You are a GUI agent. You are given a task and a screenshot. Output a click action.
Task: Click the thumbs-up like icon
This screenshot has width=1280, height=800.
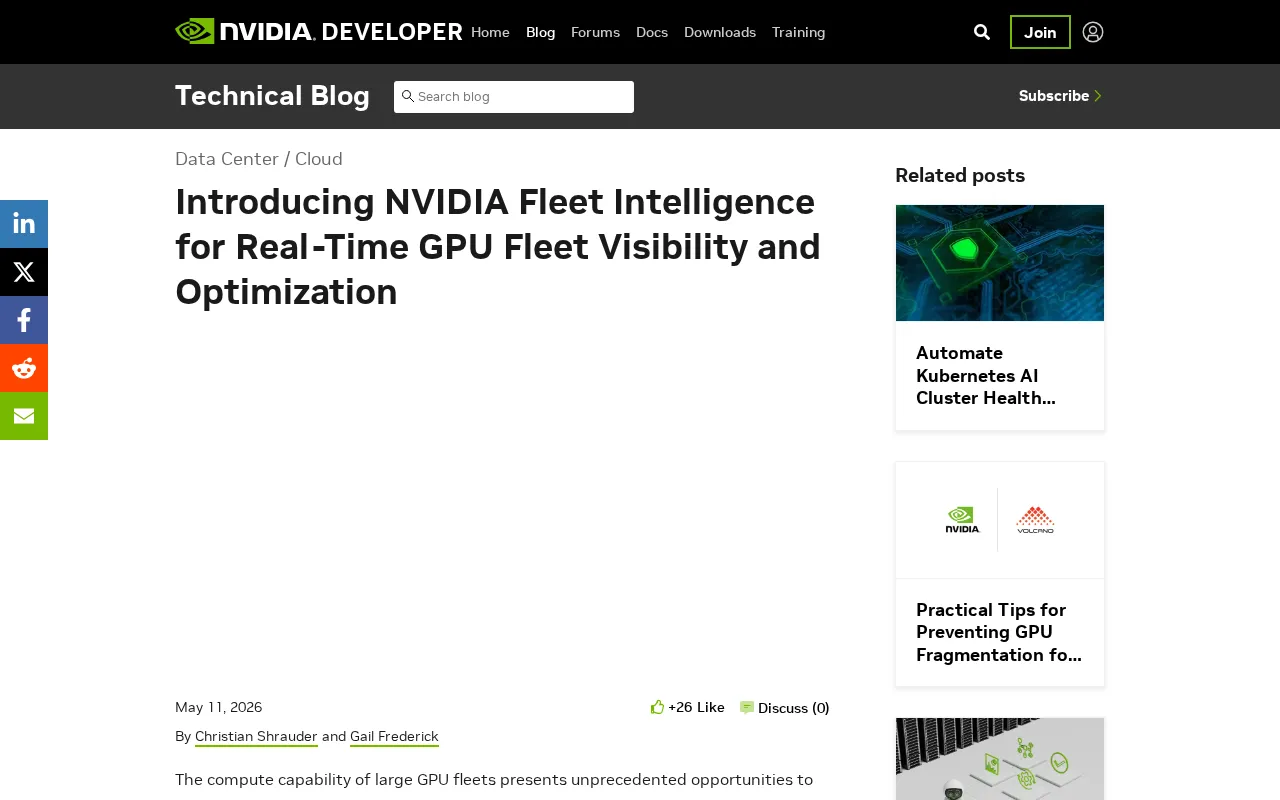657,707
